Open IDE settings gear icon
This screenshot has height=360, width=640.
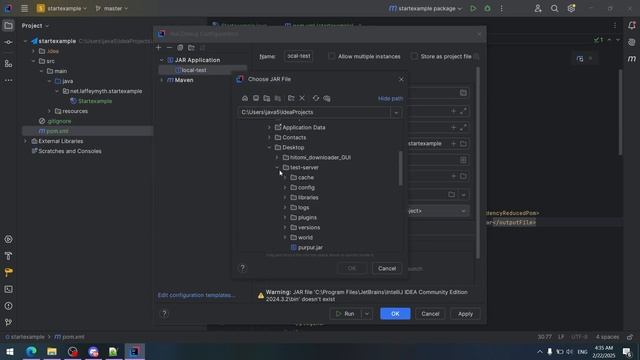click(571, 9)
